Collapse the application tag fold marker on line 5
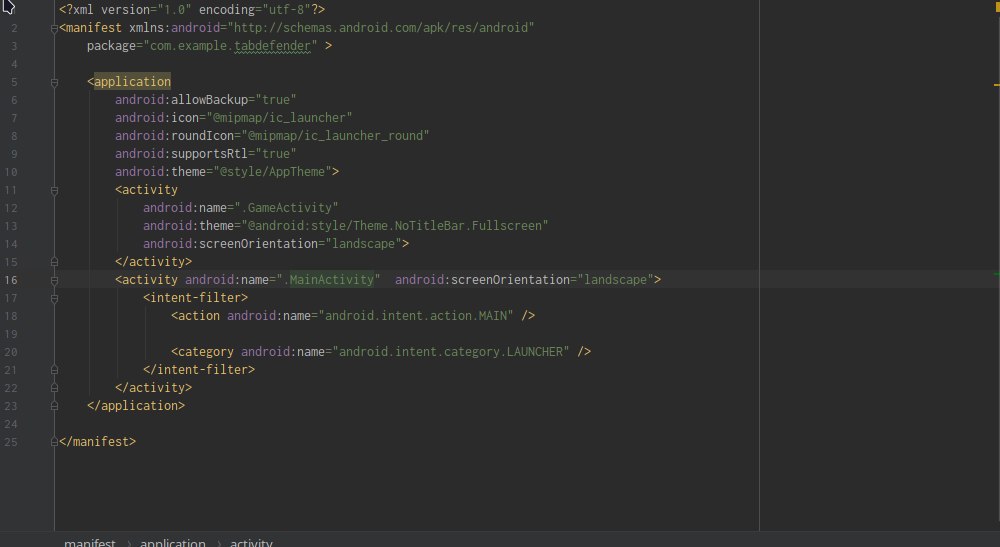This screenshot has height=547, width=1000. [x=54, y=82]
